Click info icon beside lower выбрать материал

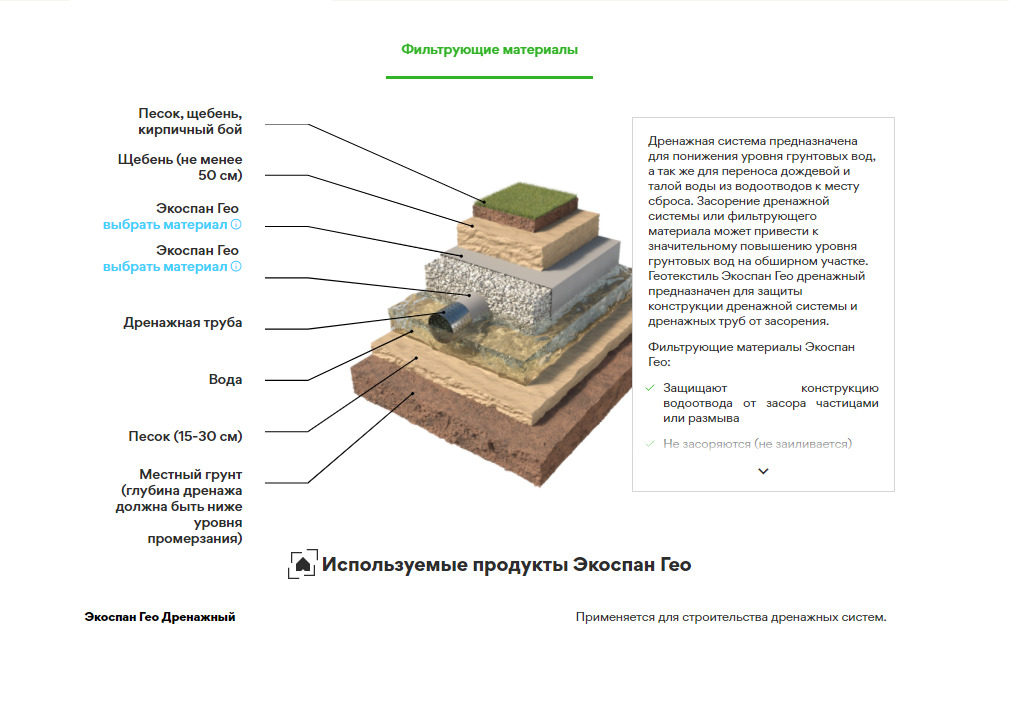click(236, 267)
